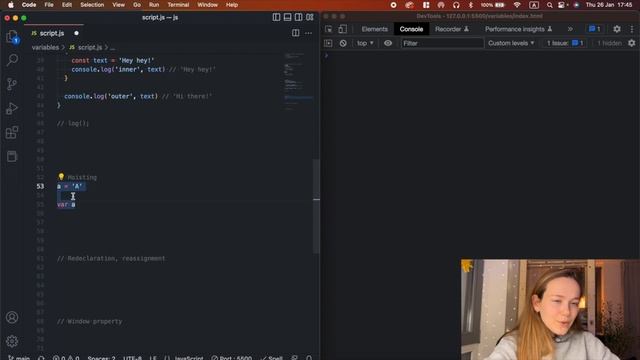
Task: Show the DevTools console sidebar
Action: tap(328, 43)
